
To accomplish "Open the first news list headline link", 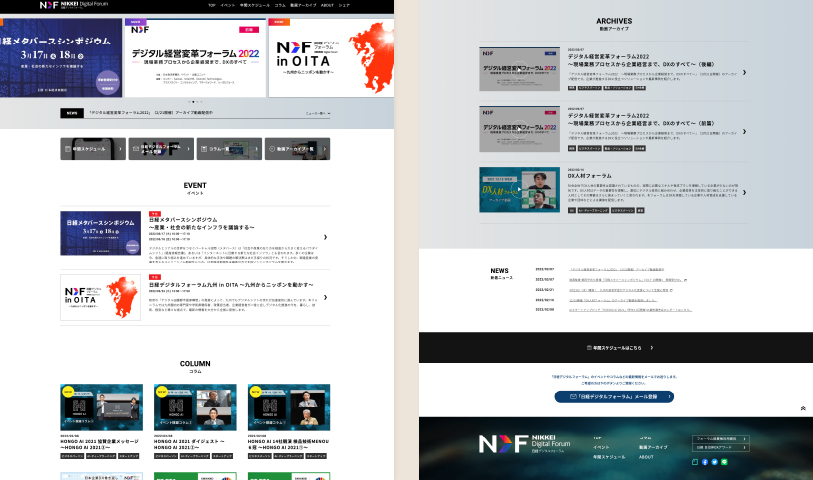I will pyautogui.click(x=616, y=270).
